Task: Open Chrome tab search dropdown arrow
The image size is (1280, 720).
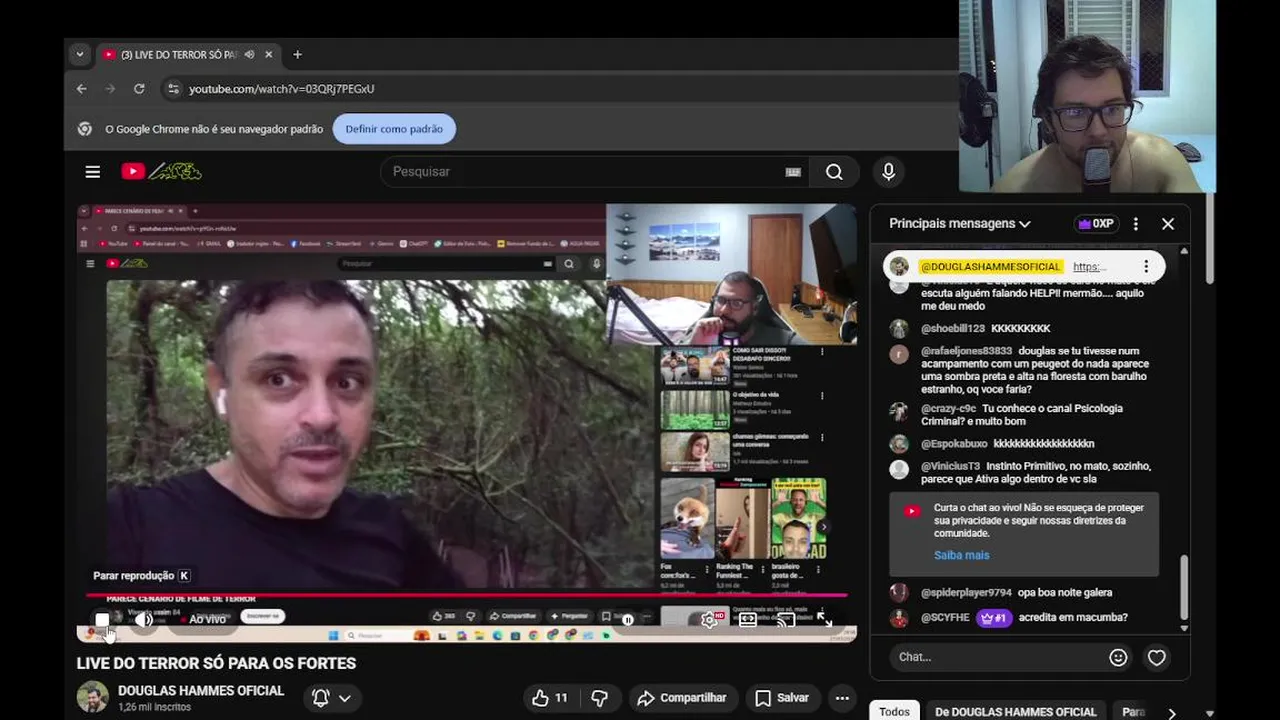Action: click(79, 55)
